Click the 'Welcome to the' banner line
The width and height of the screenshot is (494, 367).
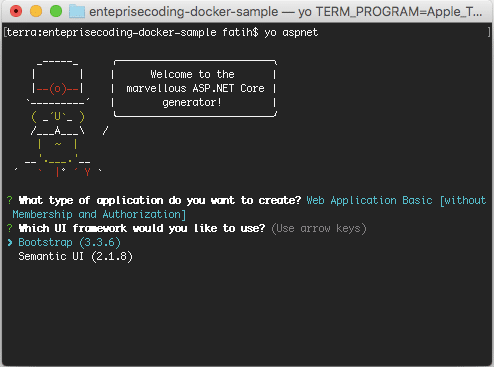tap(192, 74)
